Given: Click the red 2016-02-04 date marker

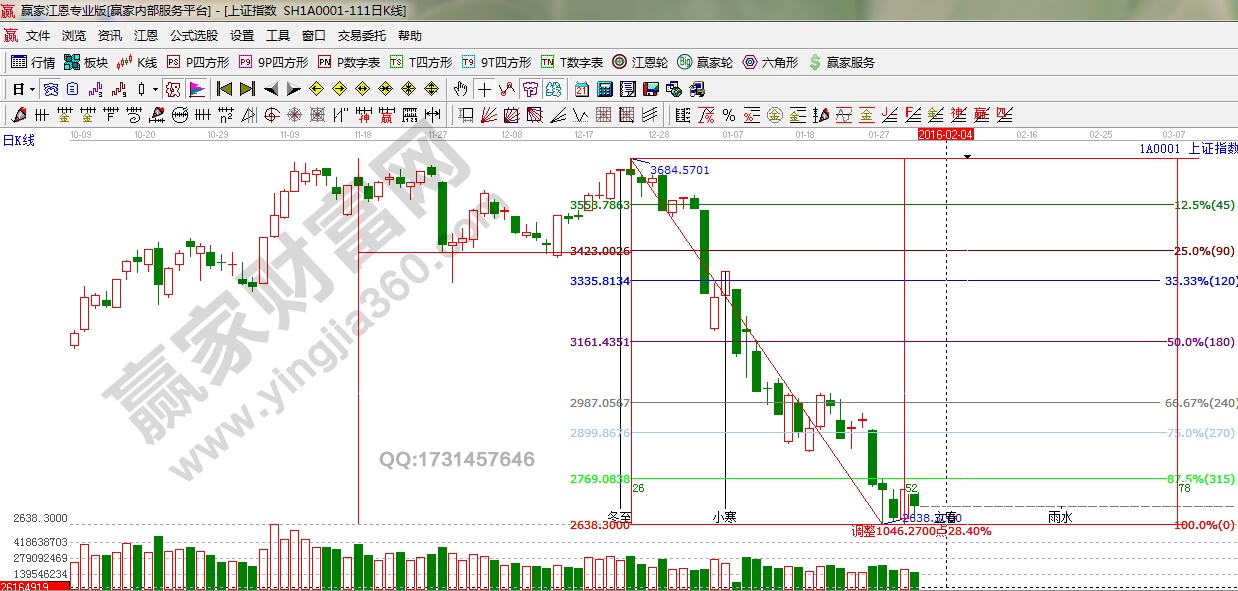Looking at the screenshot, I should click(944, 133).
